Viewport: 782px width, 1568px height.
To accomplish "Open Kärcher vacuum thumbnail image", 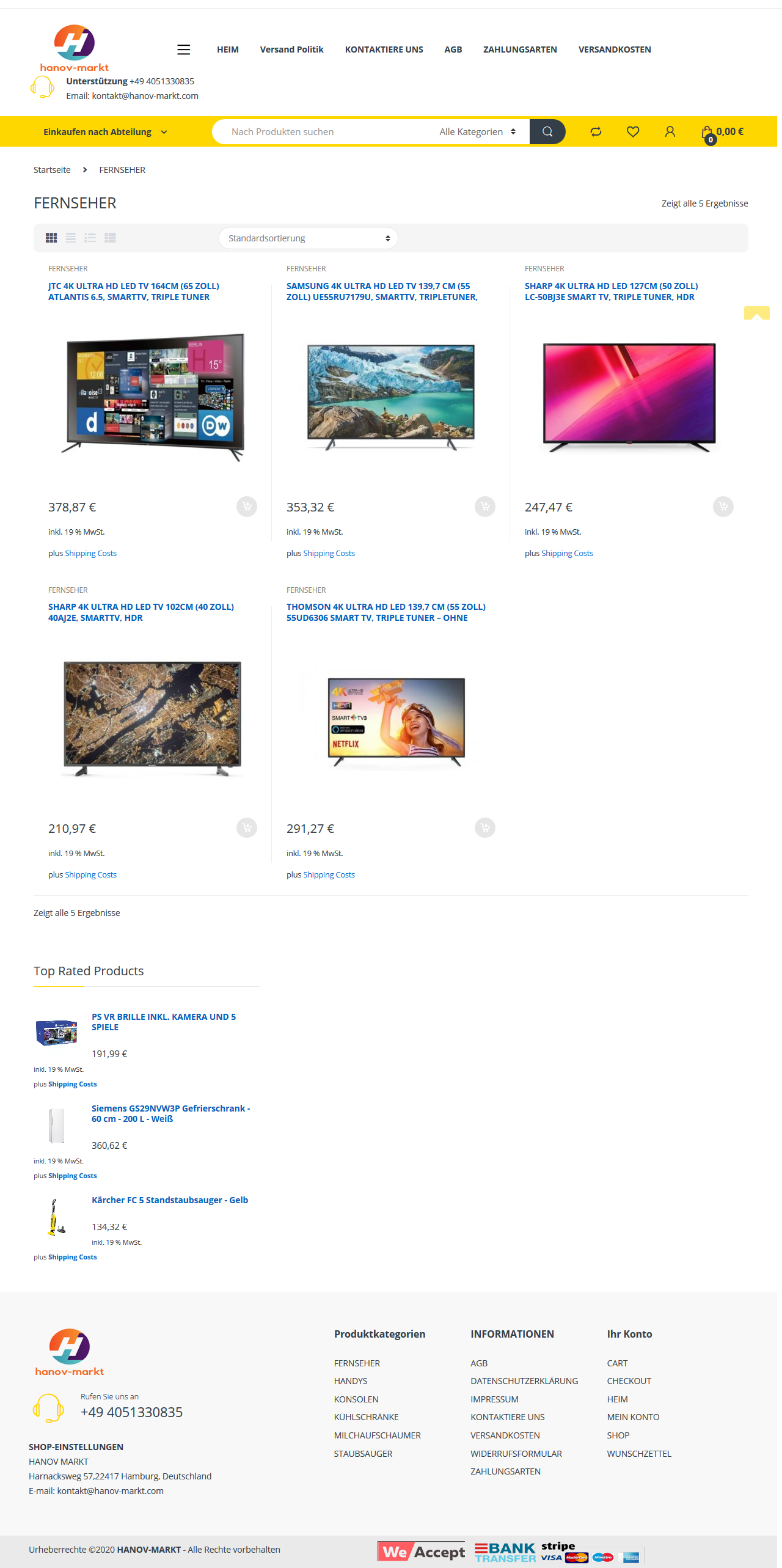I will click(x=56, y=1217).
